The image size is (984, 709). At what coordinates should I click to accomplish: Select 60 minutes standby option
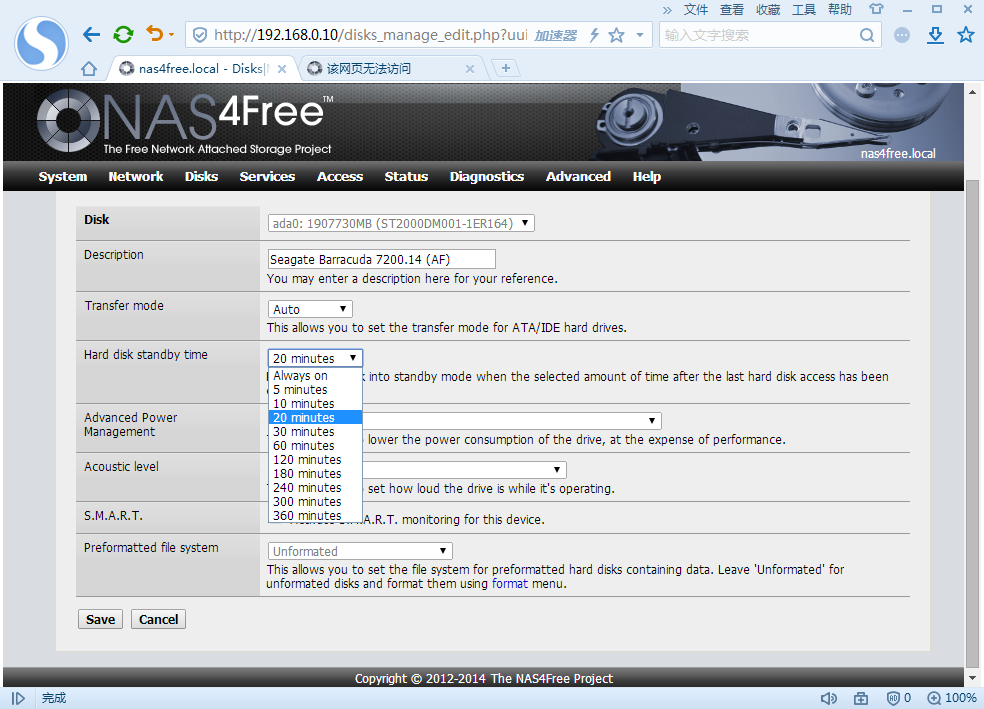tap(315, 445)
